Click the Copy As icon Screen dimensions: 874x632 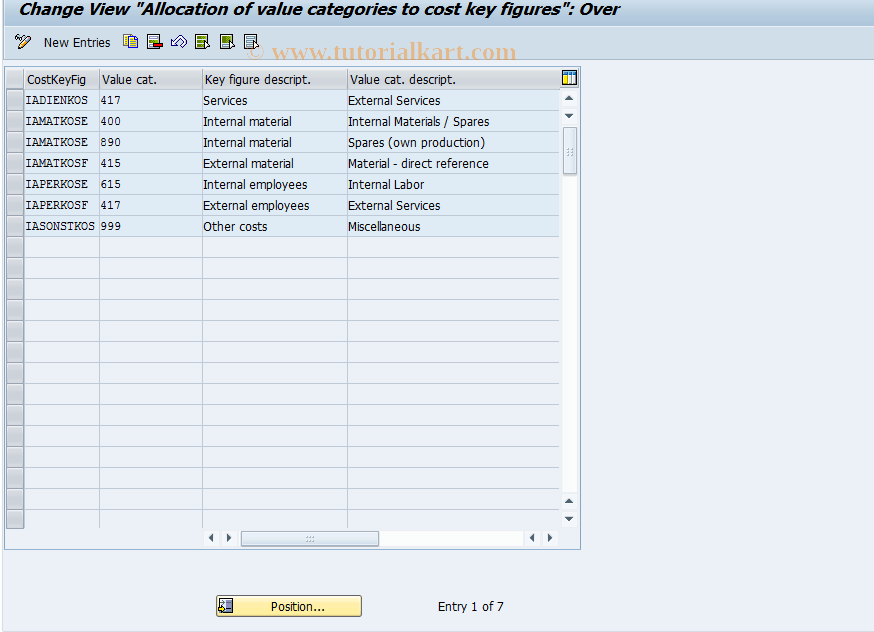(130, 42)
